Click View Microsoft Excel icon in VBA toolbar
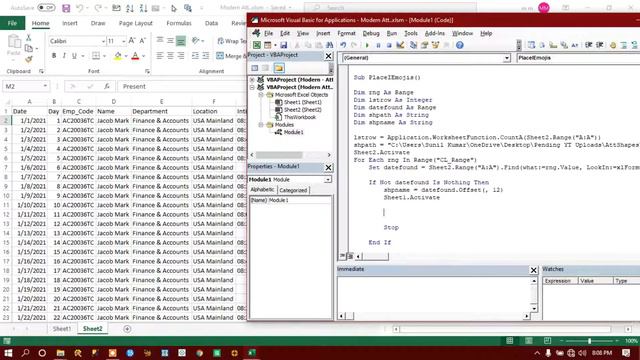Image resolution: width=640 pixels, height=360 pixels. coord(257,45)
